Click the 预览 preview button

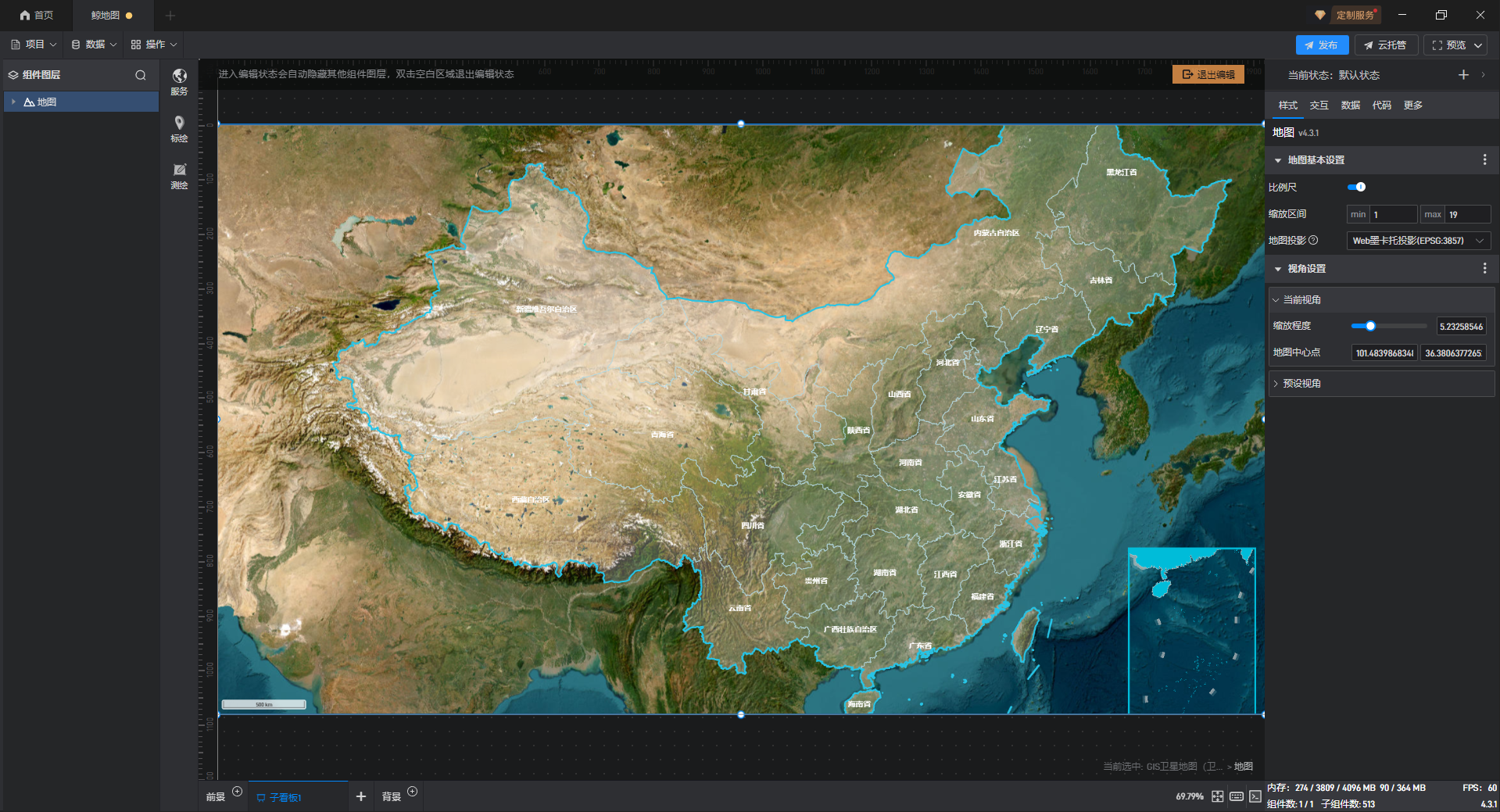tap(1448, 45)
